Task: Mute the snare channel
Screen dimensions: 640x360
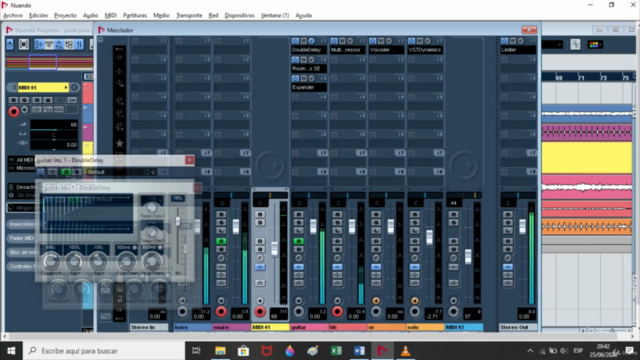Action: click(x=221, y=214)
